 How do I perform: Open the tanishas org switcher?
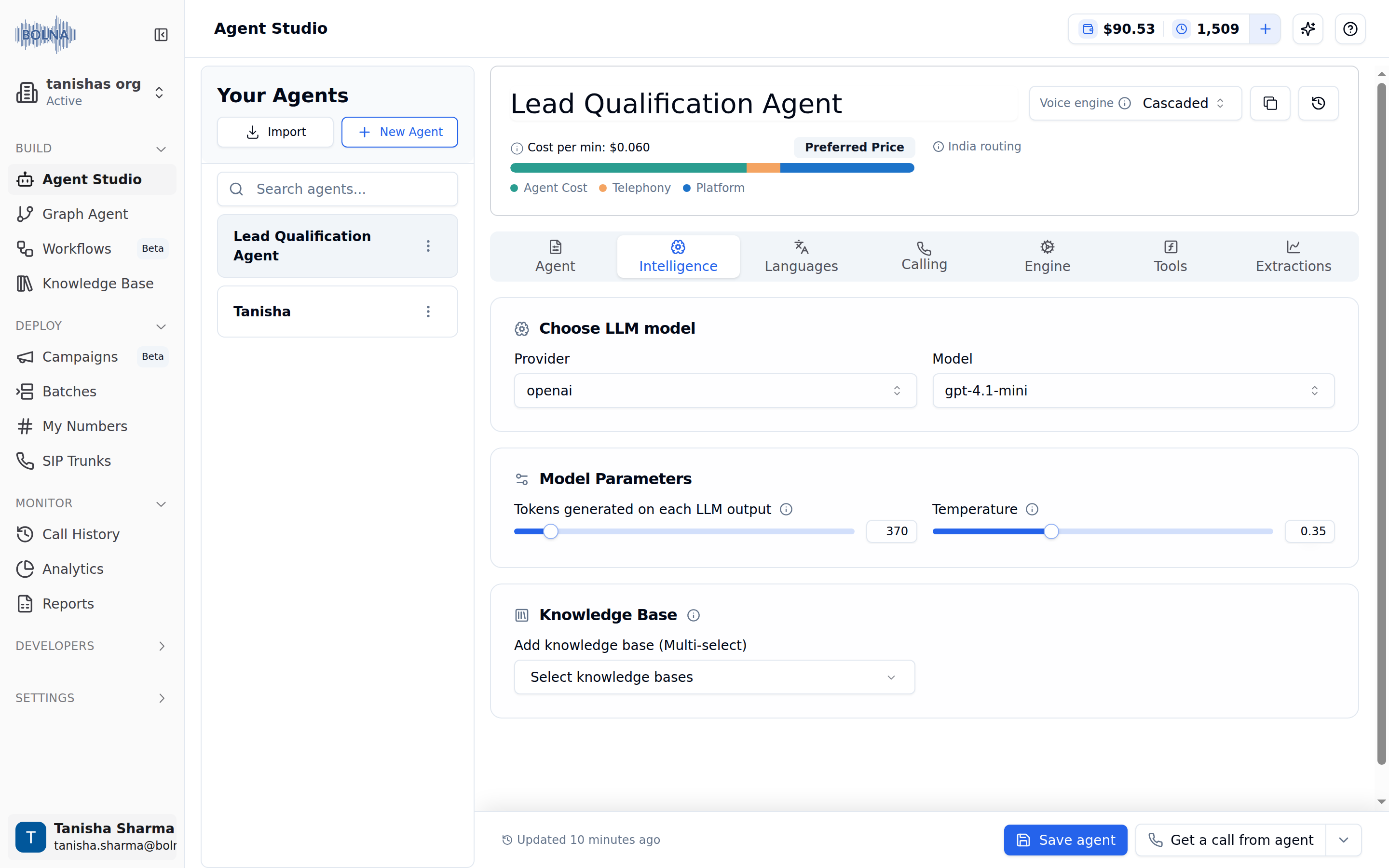coord(92,93)
